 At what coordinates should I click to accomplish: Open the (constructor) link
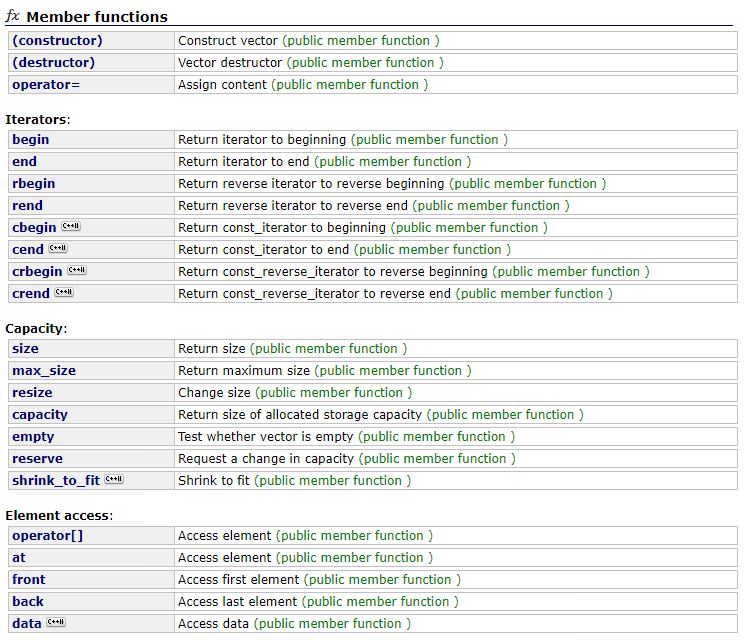click(57, 41)
